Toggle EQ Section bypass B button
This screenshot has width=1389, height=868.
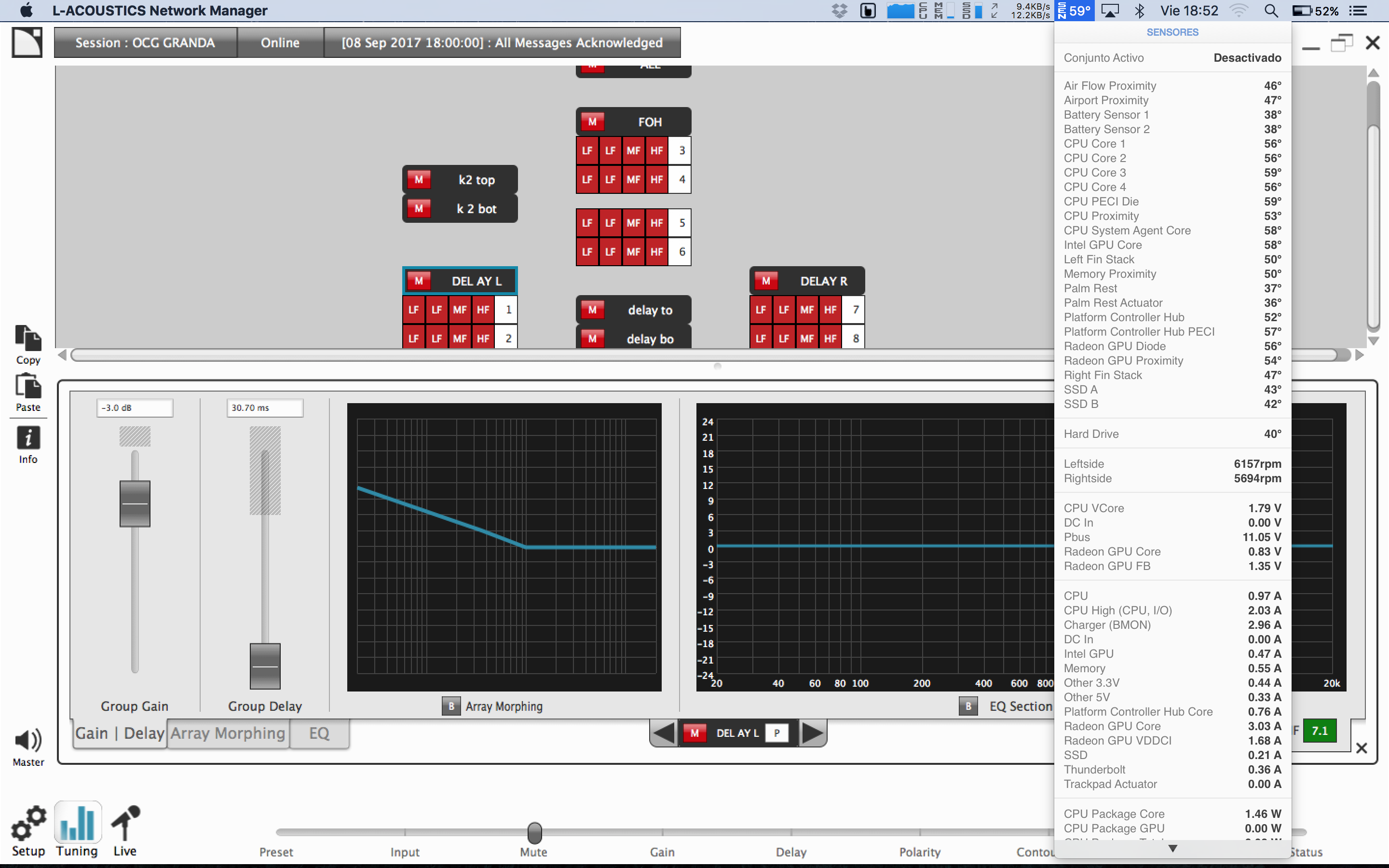(967, 706)
